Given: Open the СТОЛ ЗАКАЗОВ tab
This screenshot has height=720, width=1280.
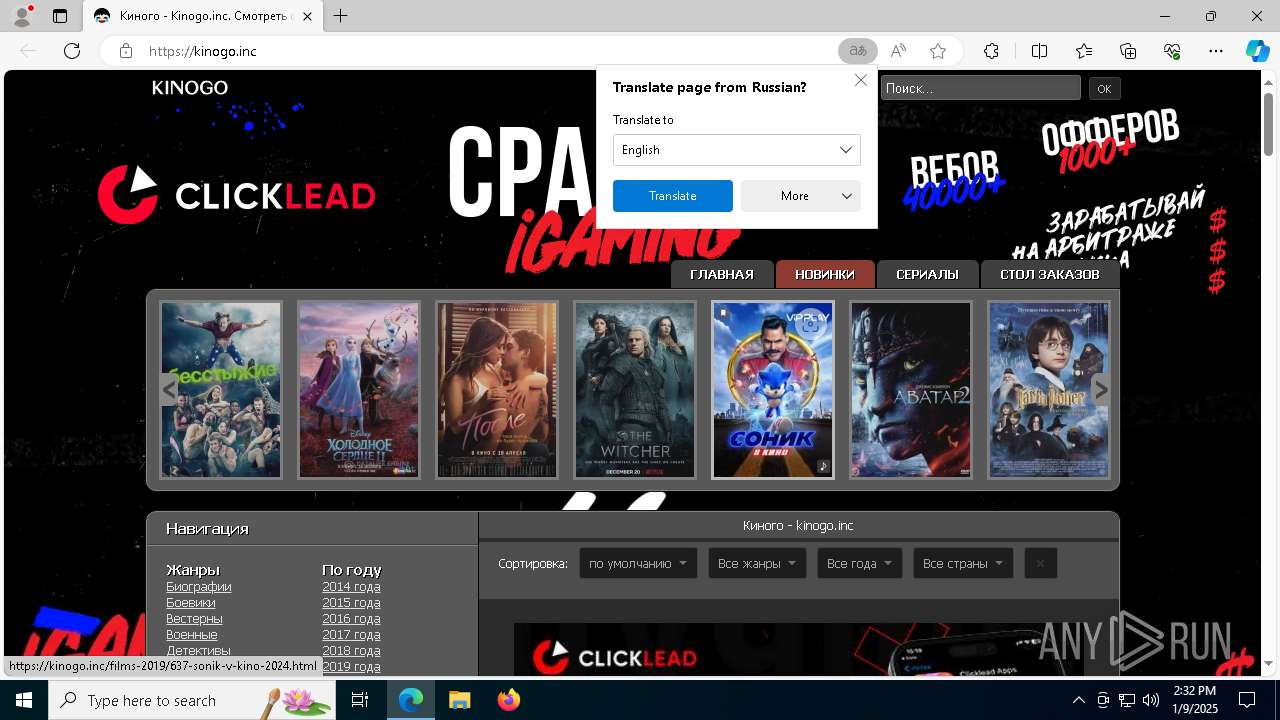Looking at the screenshot, I should (1049, 274).
